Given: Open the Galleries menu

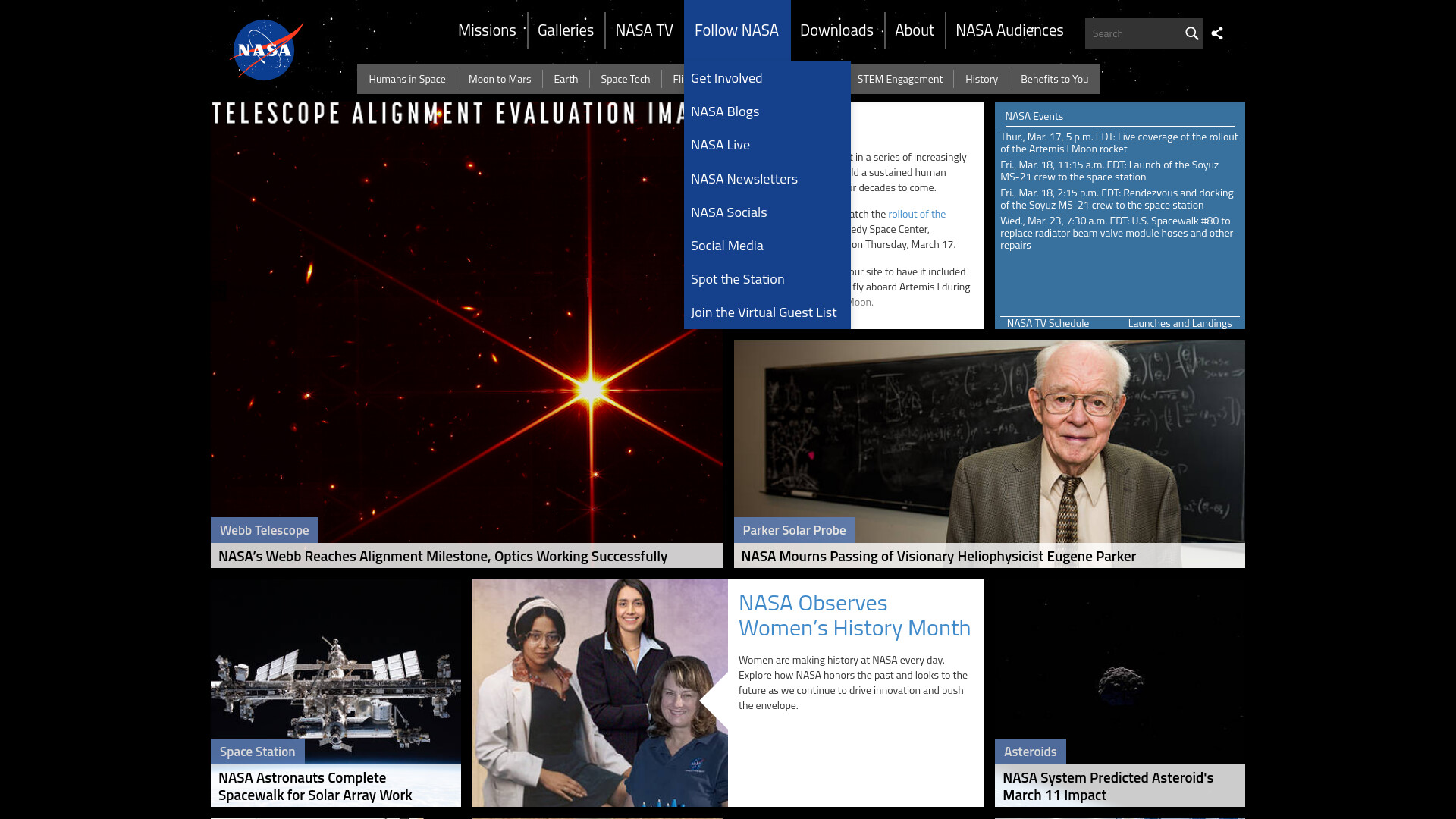Looking at the screenshot, I should [x=566, y=30].
